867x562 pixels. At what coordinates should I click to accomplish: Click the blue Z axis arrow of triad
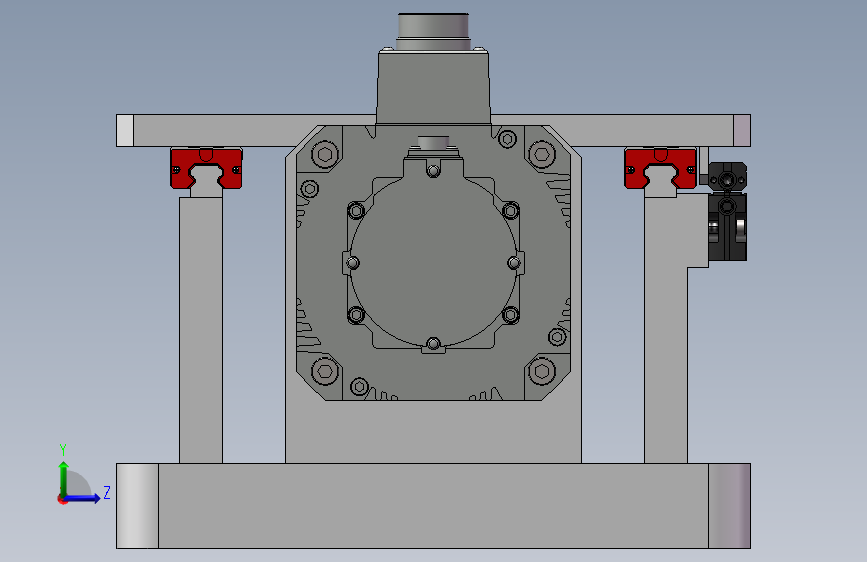click(83, 498)
